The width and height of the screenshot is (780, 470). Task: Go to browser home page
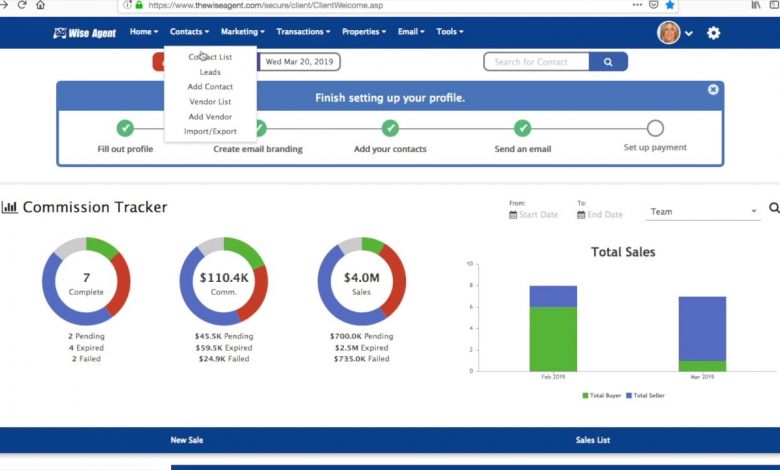tap(40, 5)
